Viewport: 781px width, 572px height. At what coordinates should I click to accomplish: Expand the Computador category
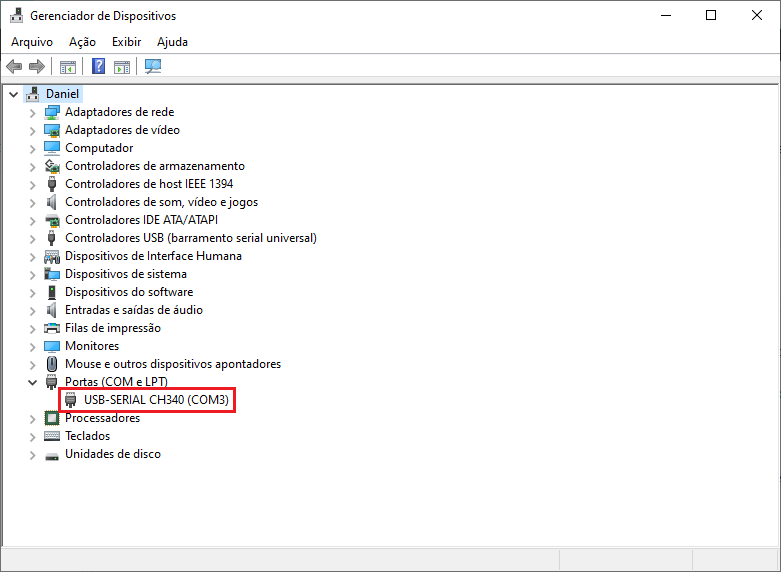[x=32, y=149]
